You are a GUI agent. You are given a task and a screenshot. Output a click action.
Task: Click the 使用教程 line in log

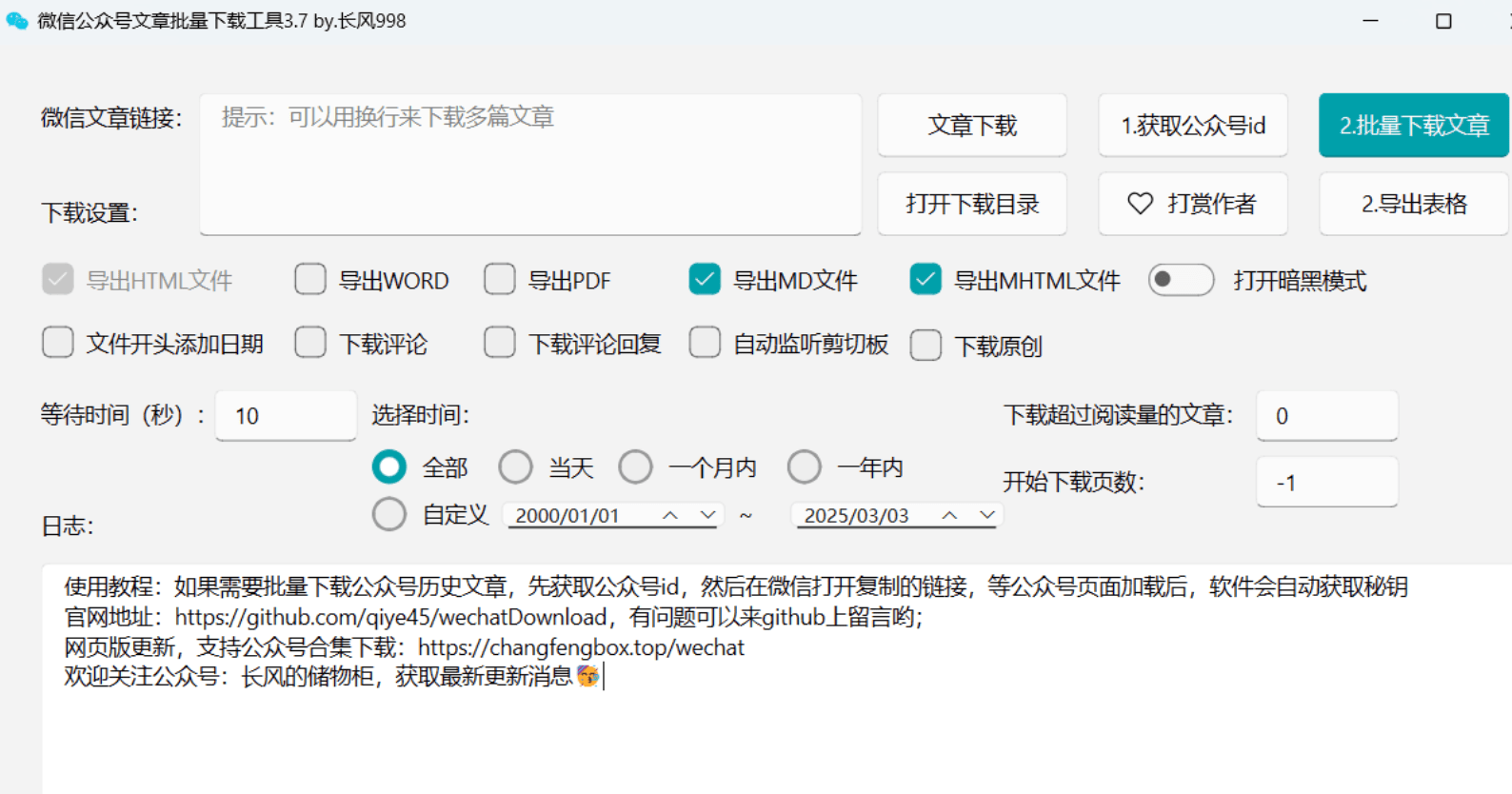(735, 586)
